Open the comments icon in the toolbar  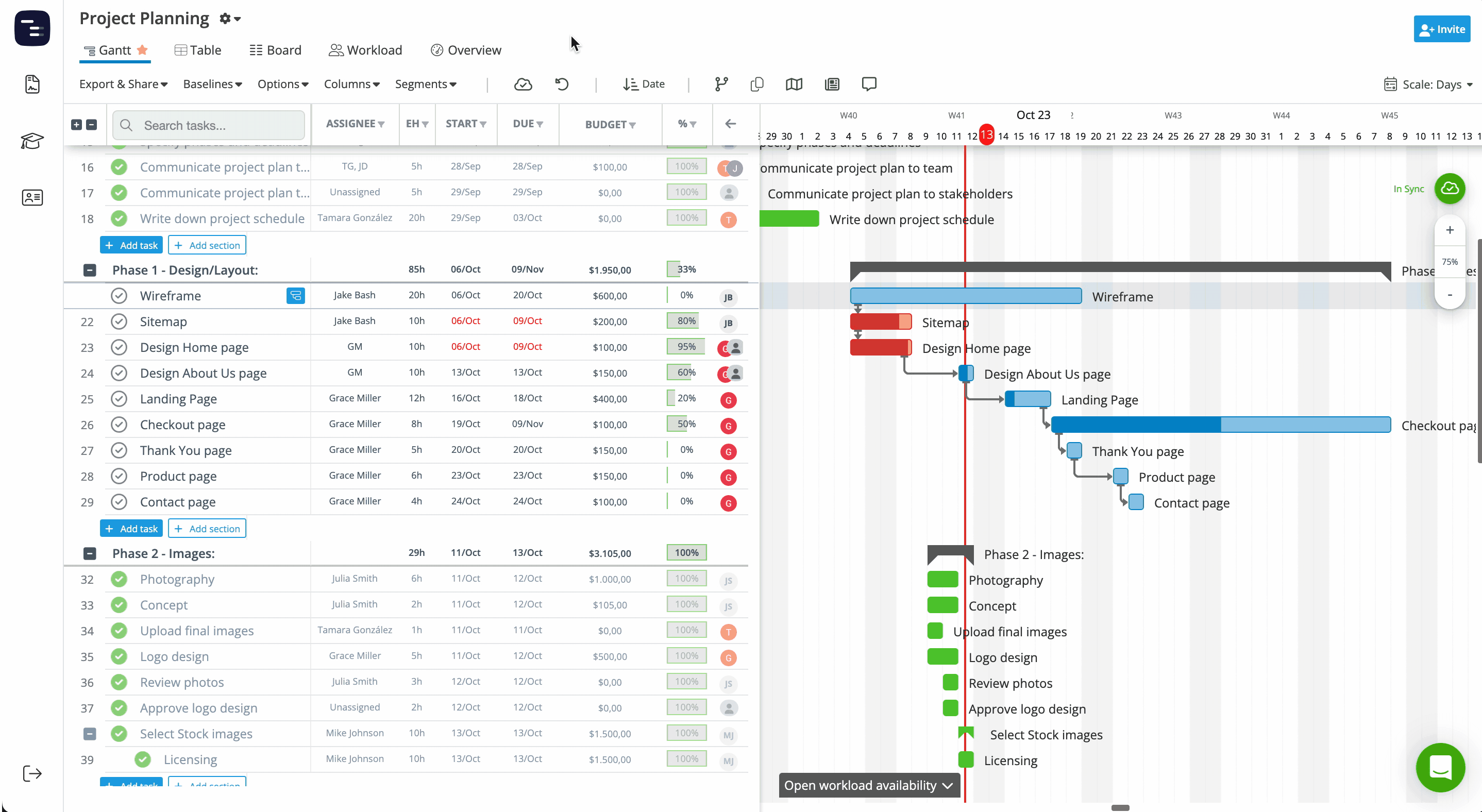(869, 84)
